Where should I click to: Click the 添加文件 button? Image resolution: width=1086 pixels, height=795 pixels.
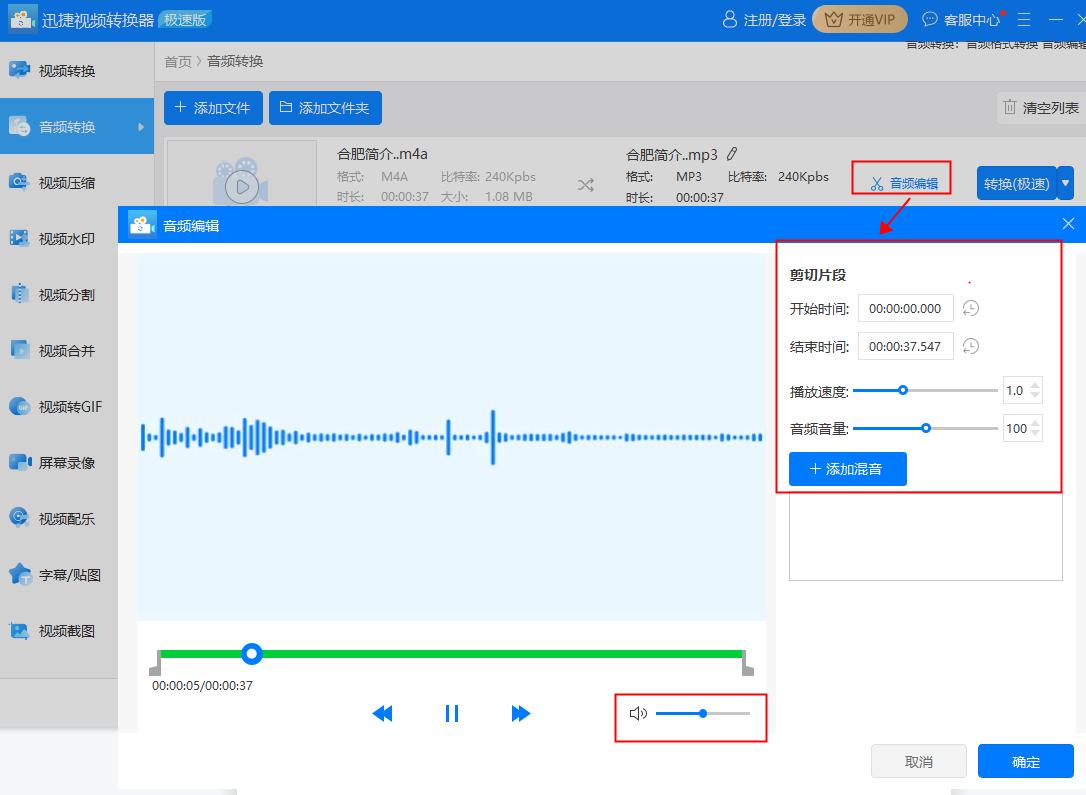(x=213, y=107)
